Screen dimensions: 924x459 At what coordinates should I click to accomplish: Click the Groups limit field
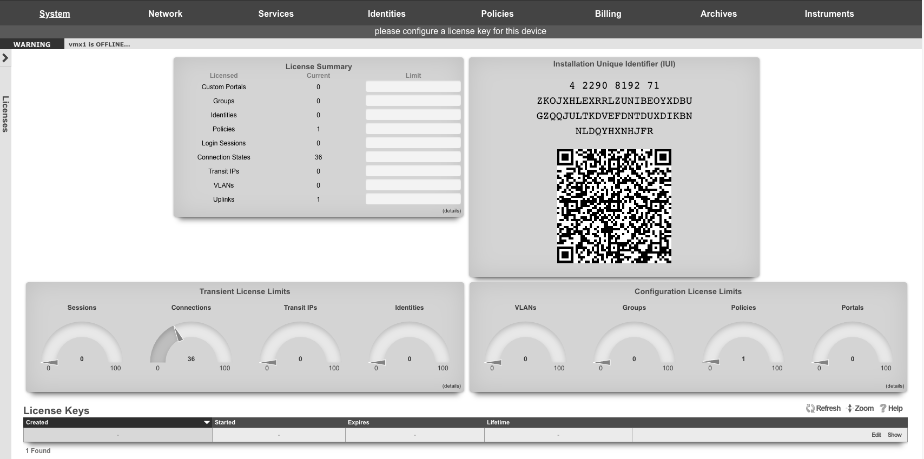[413, 101]
